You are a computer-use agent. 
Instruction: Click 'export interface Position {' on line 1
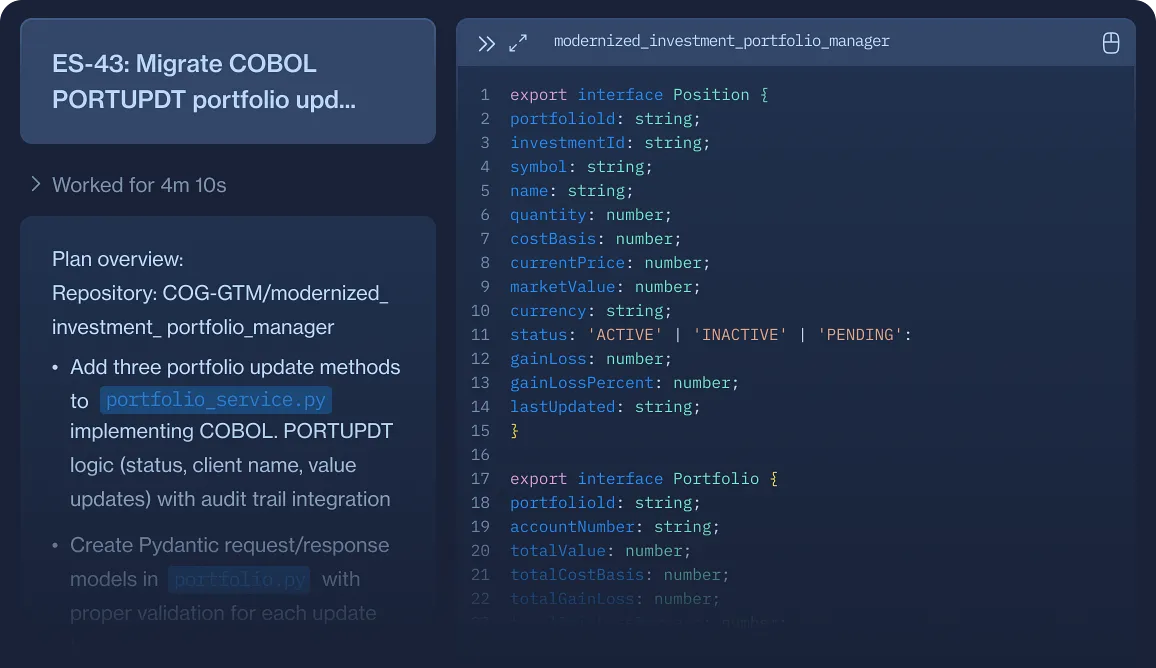coord(639,94)
